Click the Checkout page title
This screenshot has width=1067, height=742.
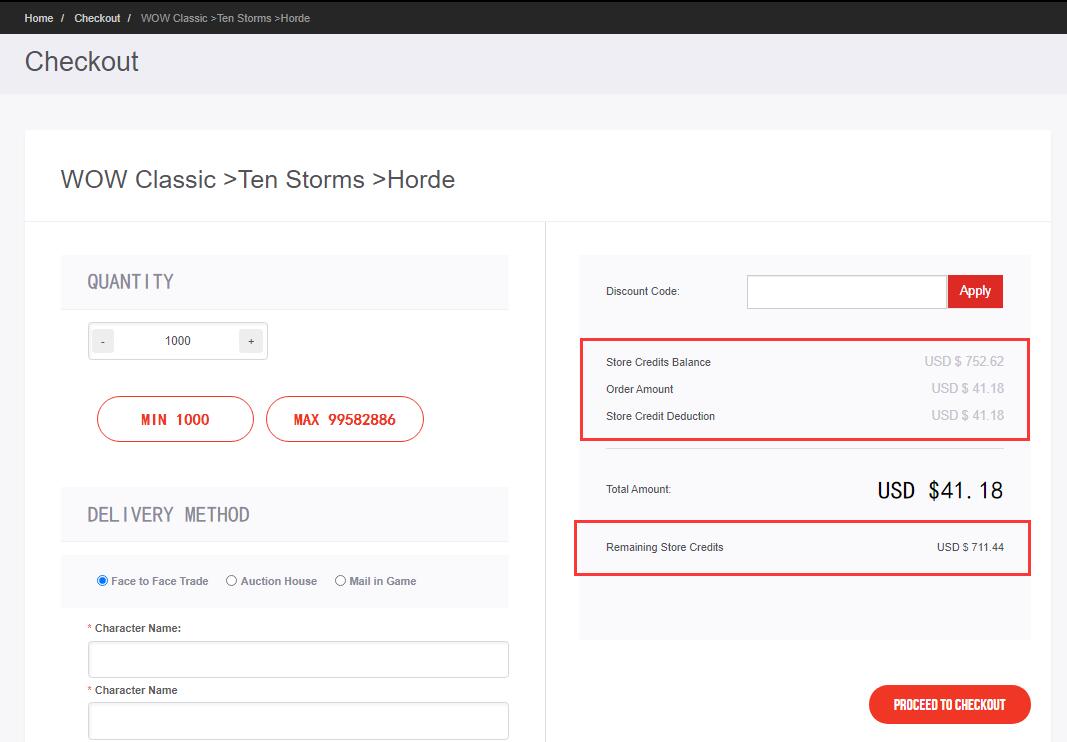click(82, 61)
